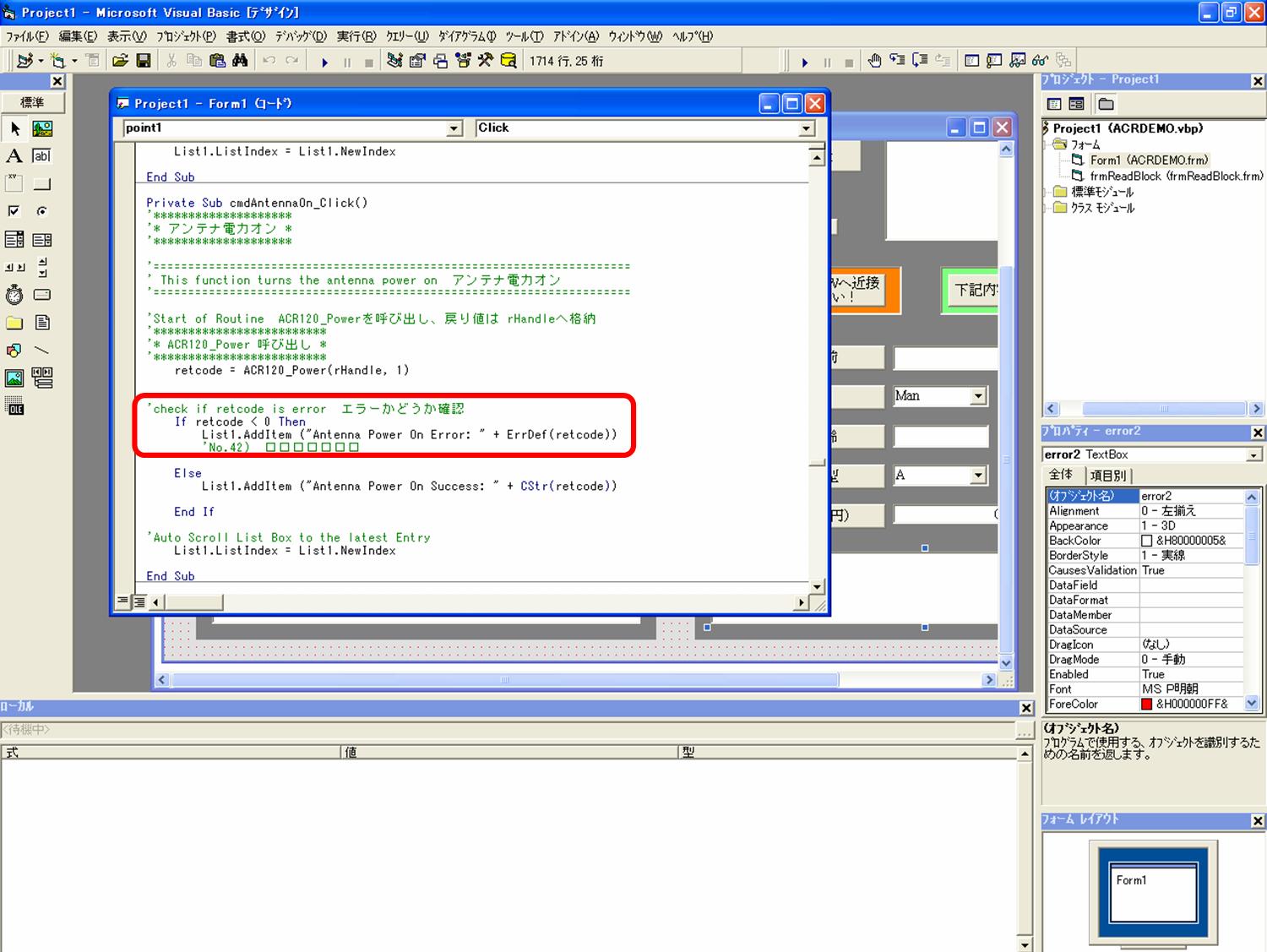Image resolution: width=1267 pixels, height=952 pixels.
Task: Open the デバッグ(D) menu
Action: (x=301, y=36)
